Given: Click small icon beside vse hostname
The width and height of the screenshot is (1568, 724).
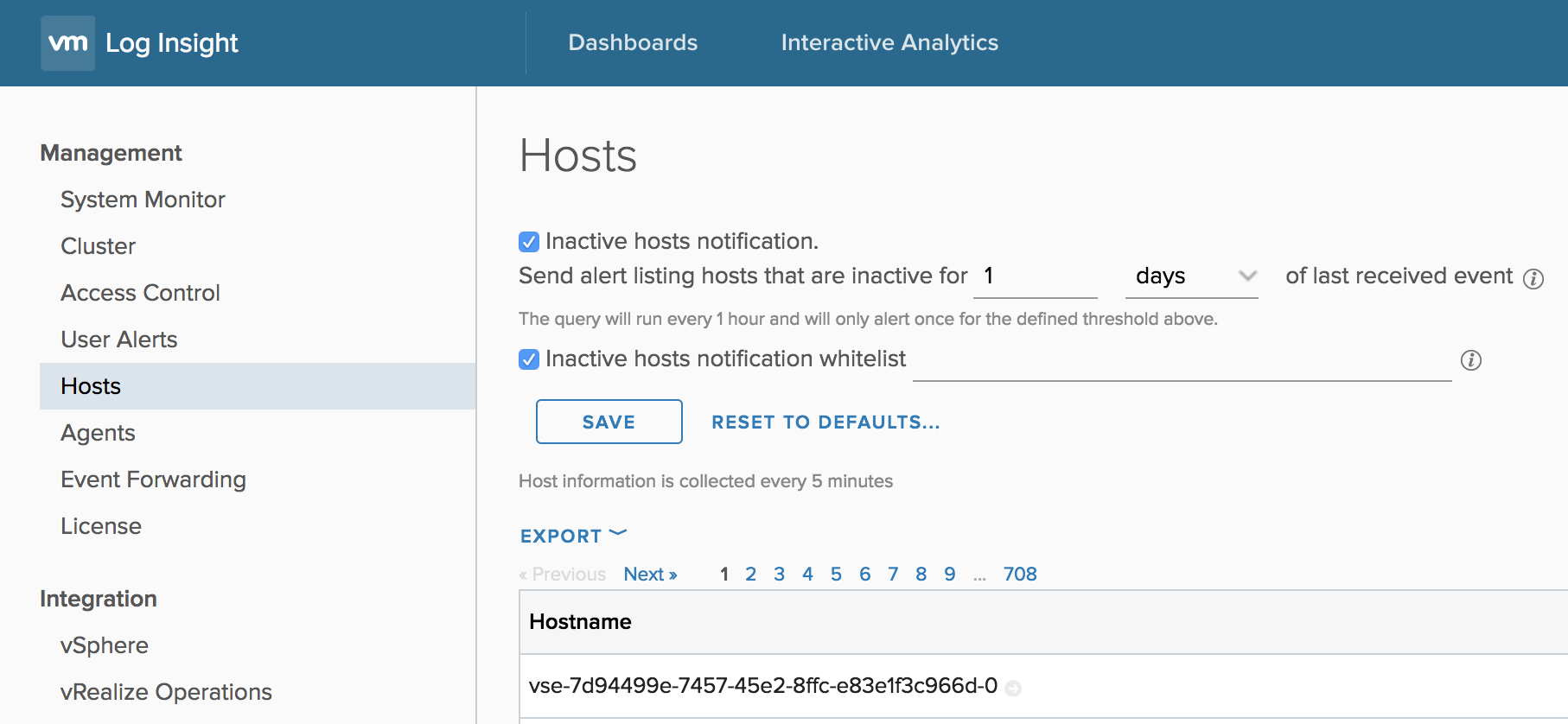Looking at the screenshot, I should click(1013, 688).
